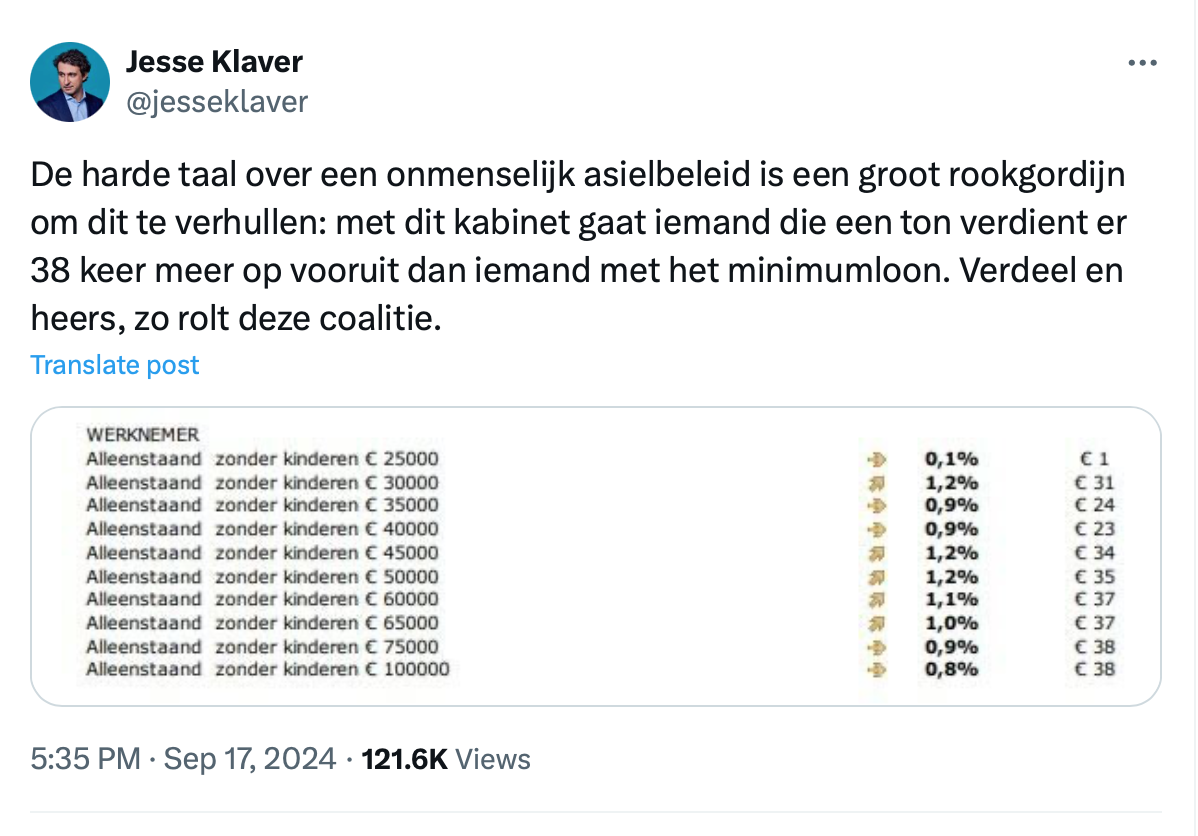Click Jesse Klaver's profile avatar
1198x836 pixels.
70,81
